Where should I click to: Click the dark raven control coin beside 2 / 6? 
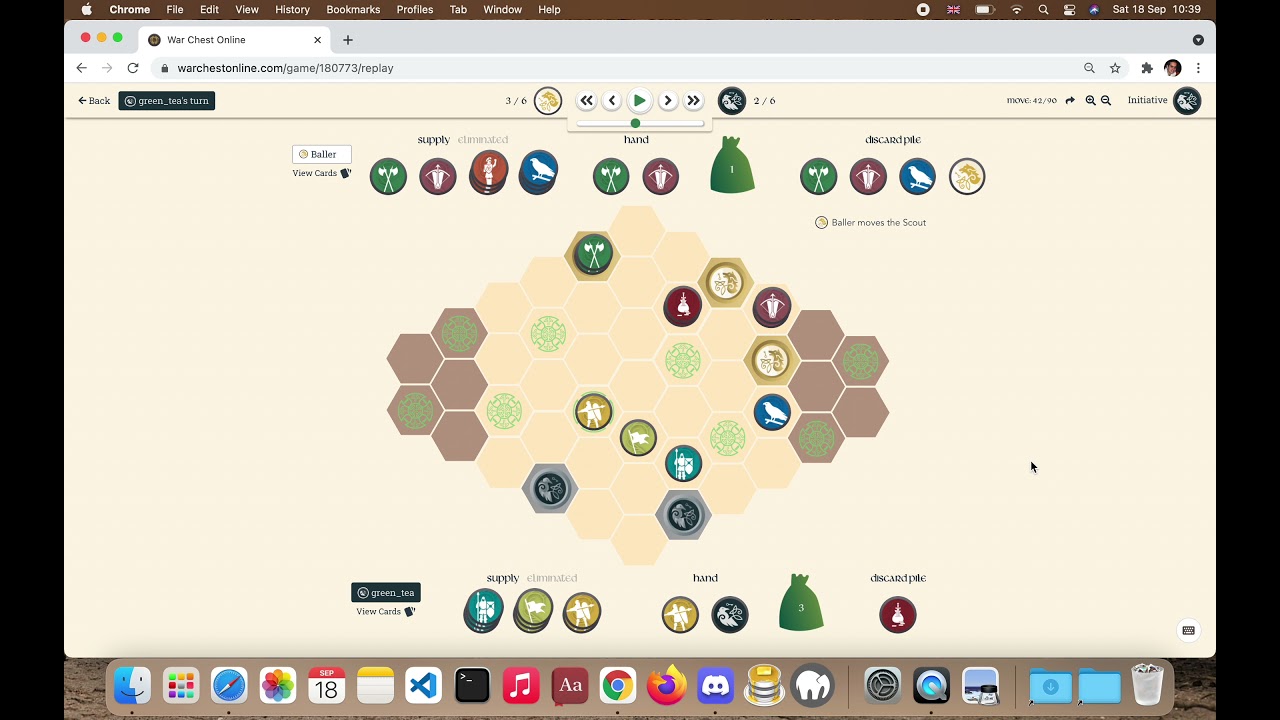[x=732, y=101]
